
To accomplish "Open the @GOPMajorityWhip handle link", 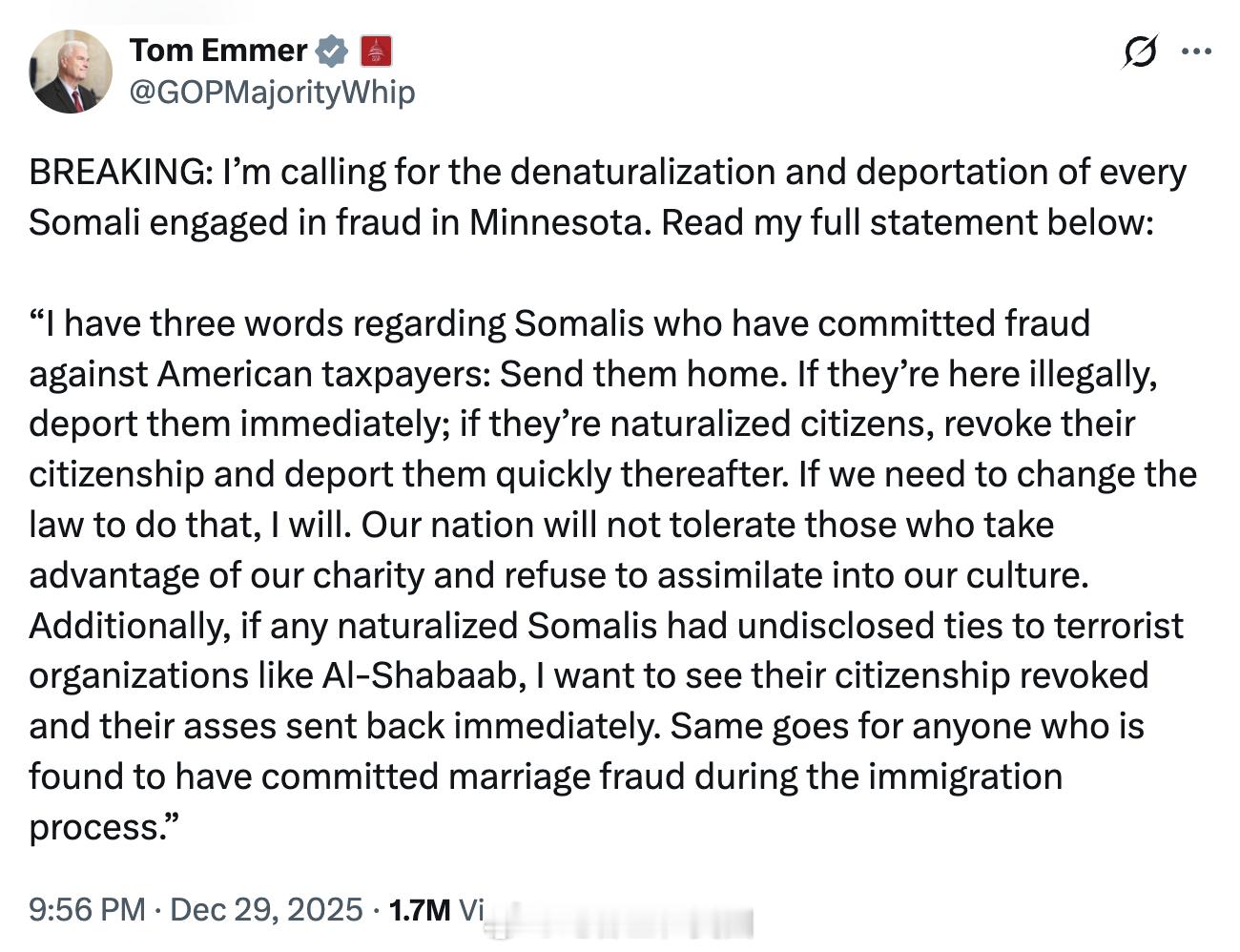I will point(271,93).
